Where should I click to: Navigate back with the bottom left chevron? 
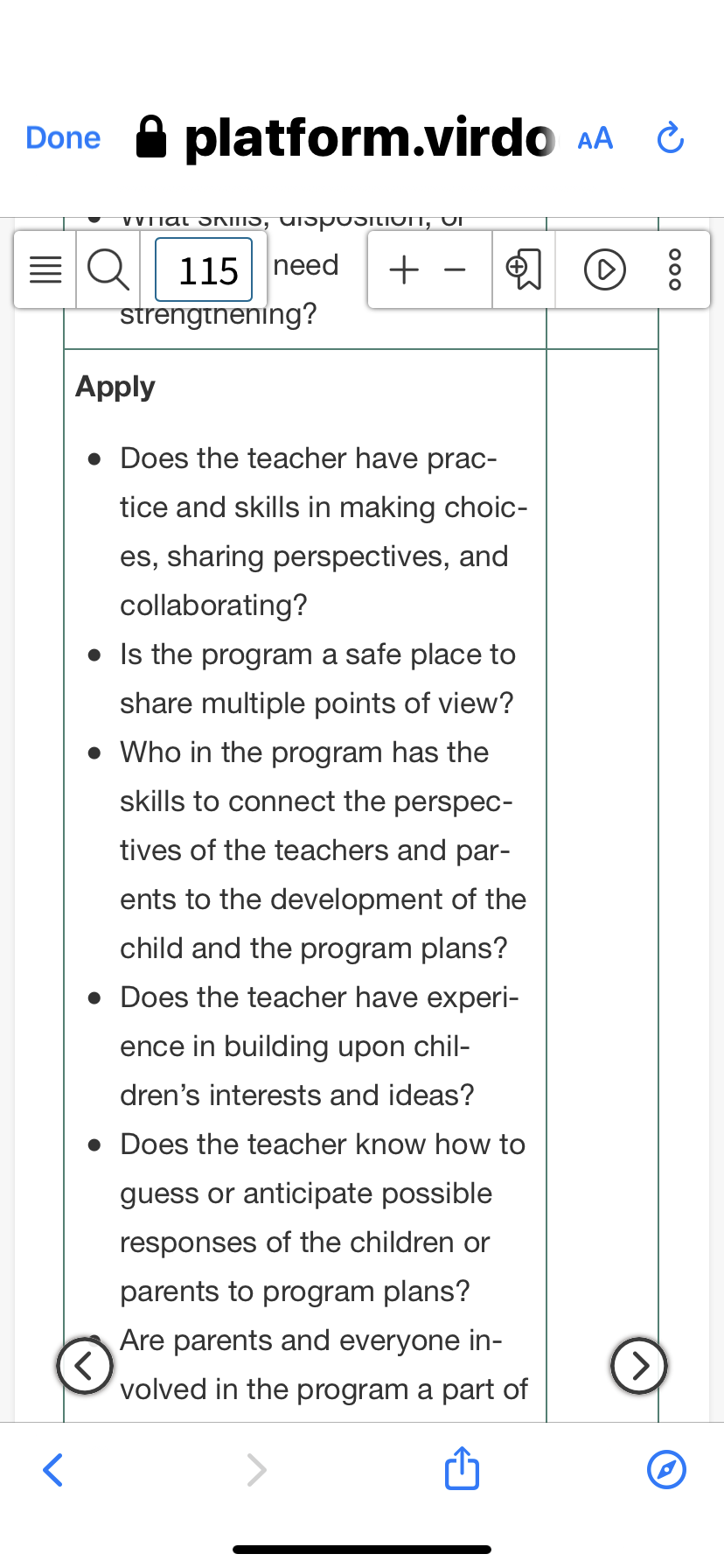tap(52, 1470)
